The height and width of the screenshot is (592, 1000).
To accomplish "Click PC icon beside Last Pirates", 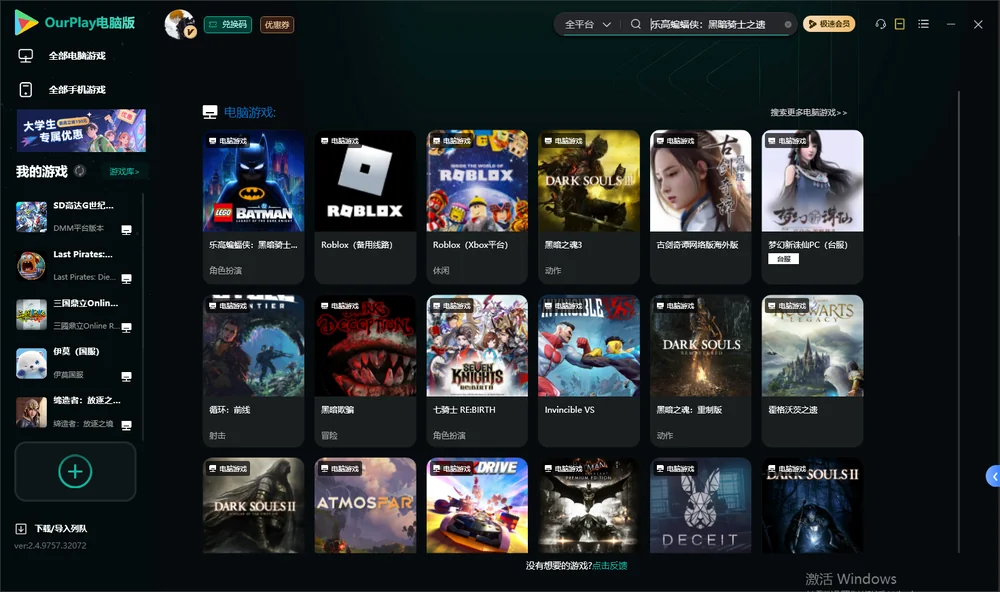I will tap(126, 279).
